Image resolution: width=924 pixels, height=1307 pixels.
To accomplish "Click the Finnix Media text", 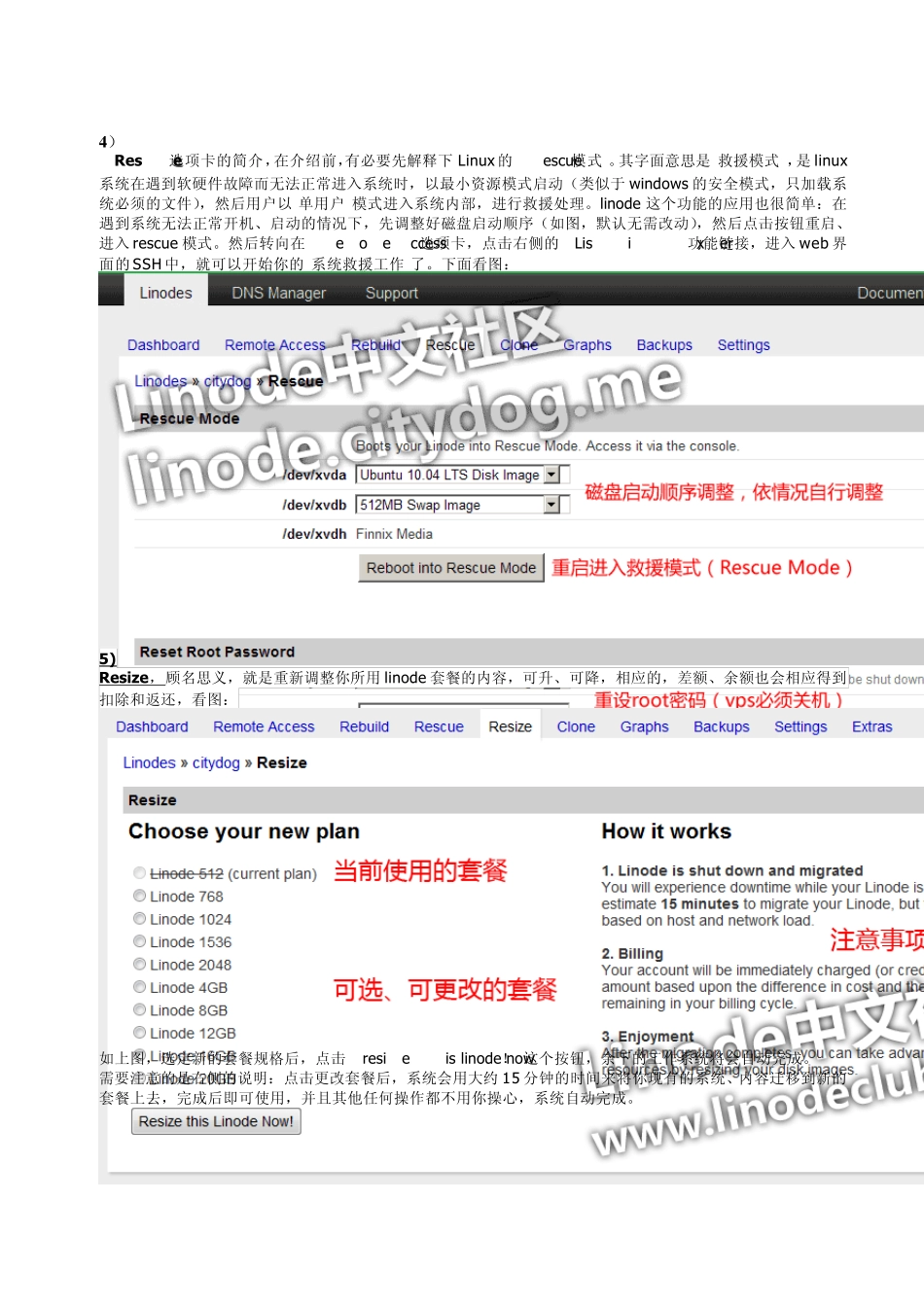I will click(394, 534).
